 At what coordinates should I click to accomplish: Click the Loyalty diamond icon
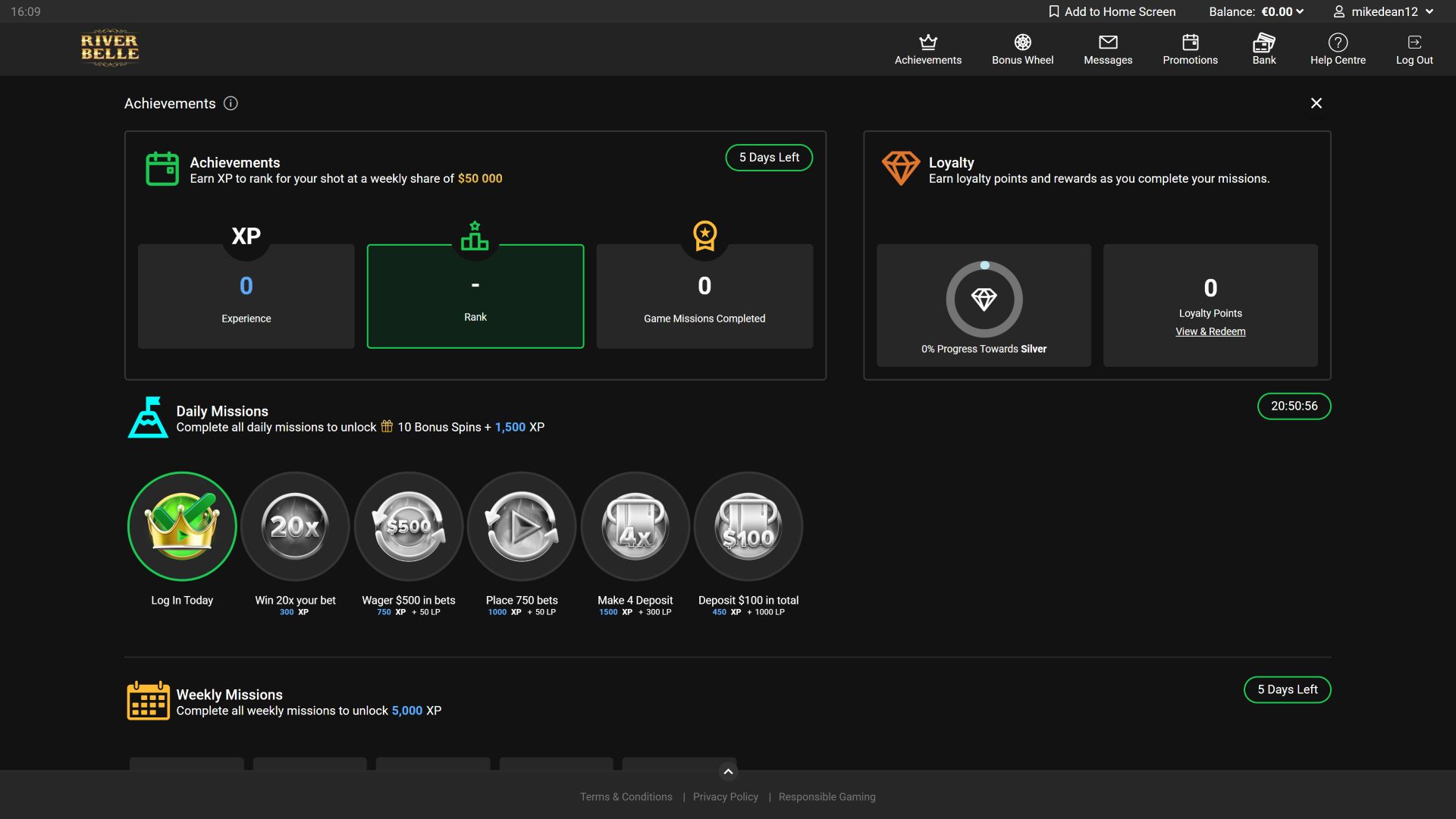(x=901, y=168)
